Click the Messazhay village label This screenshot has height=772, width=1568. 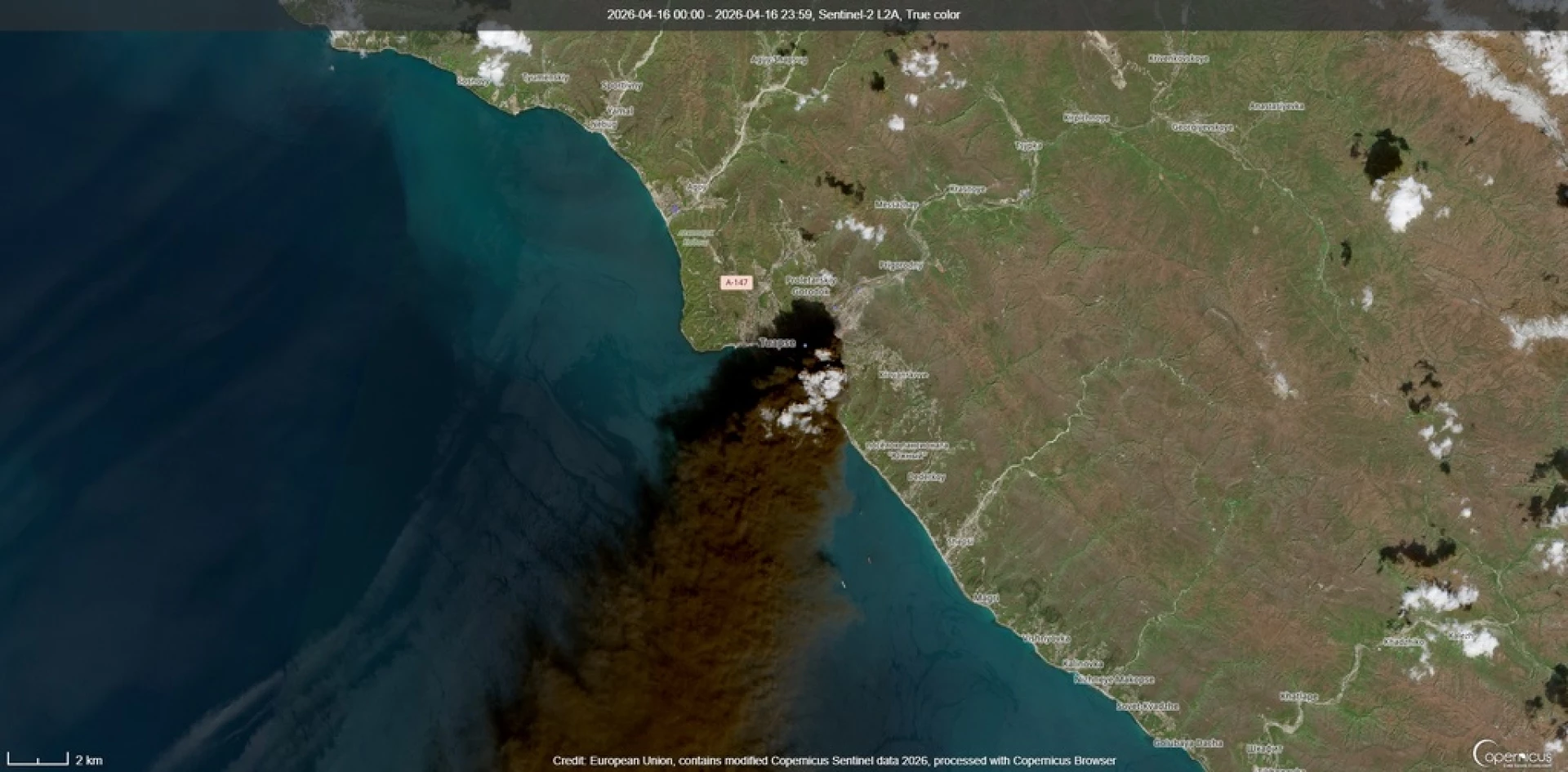point(896,204)
